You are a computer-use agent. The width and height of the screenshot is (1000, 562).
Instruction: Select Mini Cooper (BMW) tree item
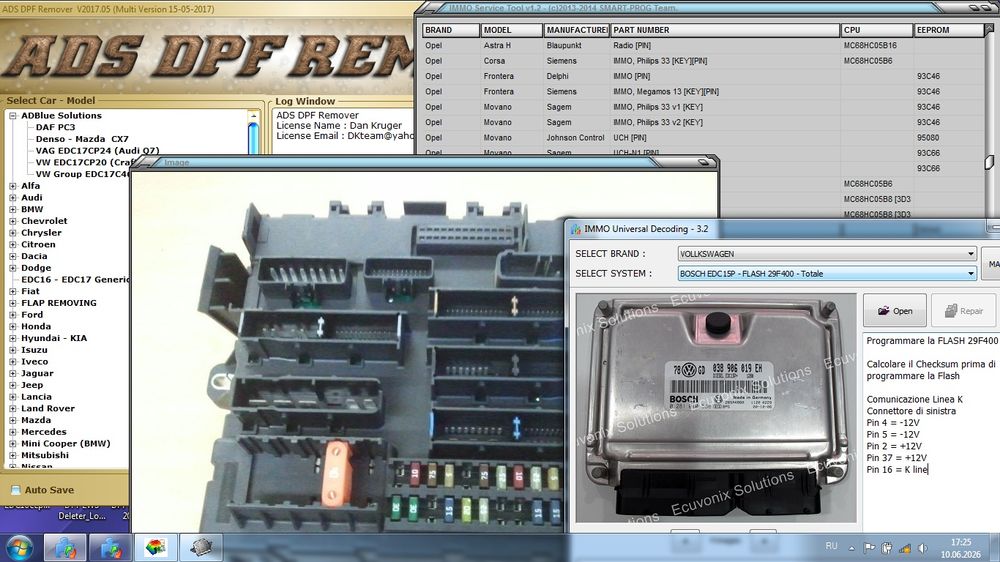coord(66,443)
